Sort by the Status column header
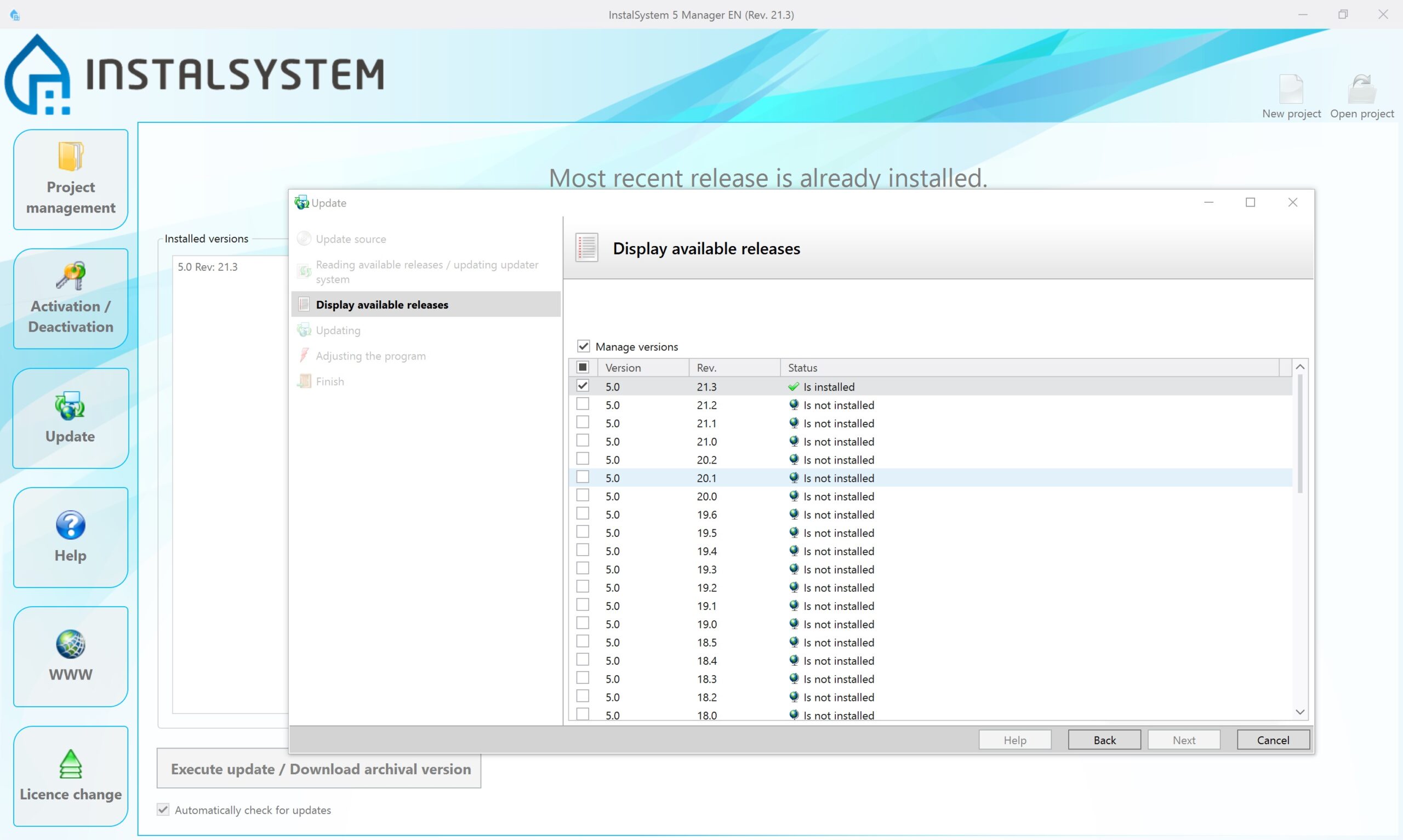1403x840 pixels. tap(1029, 367)
